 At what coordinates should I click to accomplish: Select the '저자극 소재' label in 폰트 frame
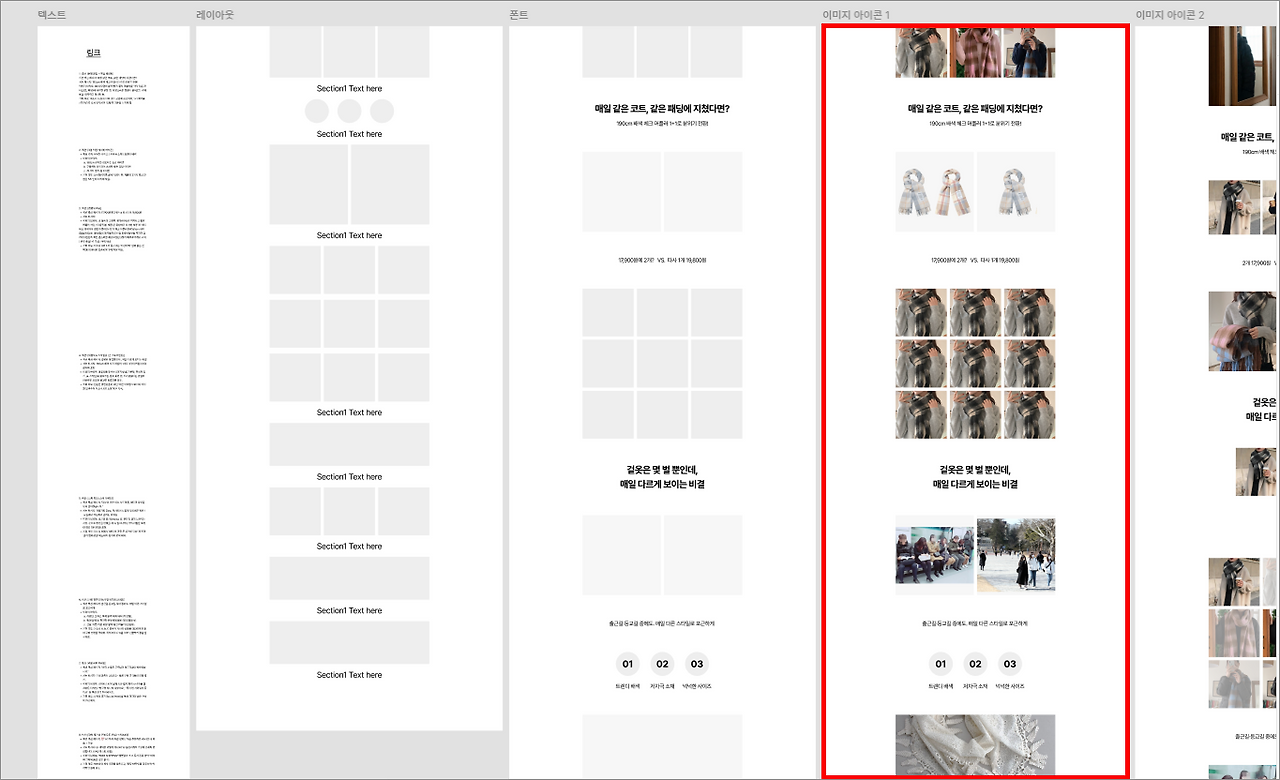662,687
